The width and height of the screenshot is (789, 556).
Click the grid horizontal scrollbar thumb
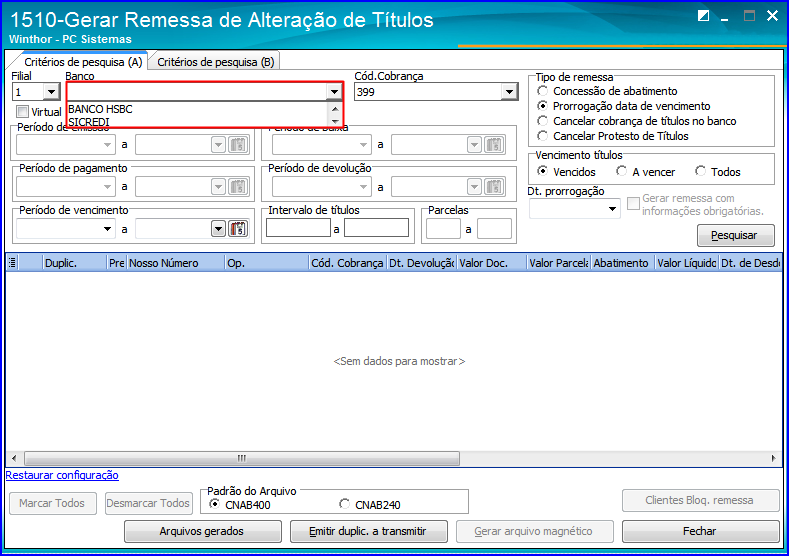click(x=242, y=458)
